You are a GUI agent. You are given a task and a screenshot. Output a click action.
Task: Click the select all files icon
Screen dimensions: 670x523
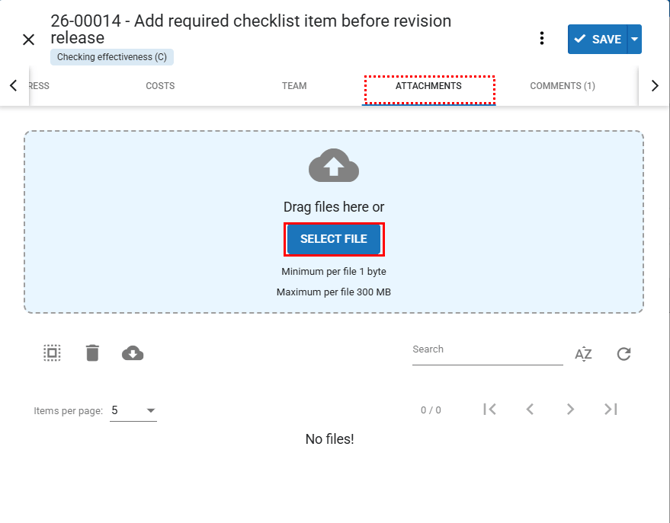click(x=52, y=353)
